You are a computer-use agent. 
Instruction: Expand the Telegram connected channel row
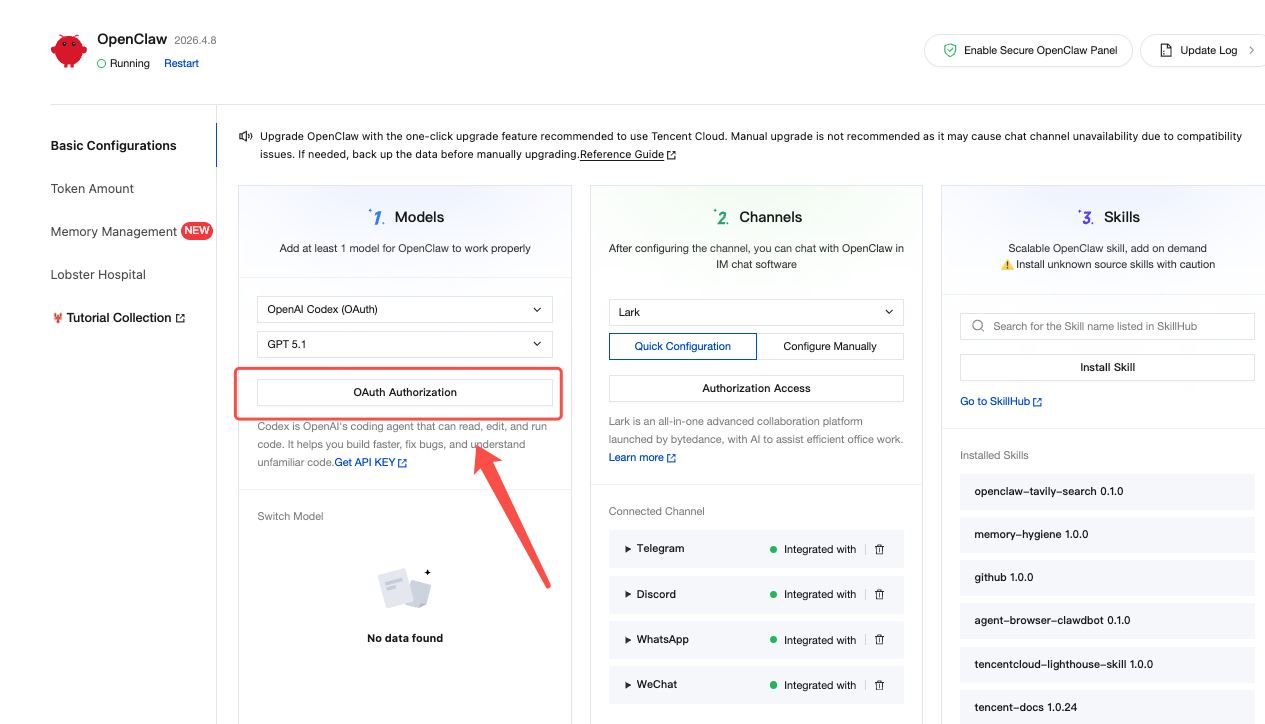[x=628, y=549]
